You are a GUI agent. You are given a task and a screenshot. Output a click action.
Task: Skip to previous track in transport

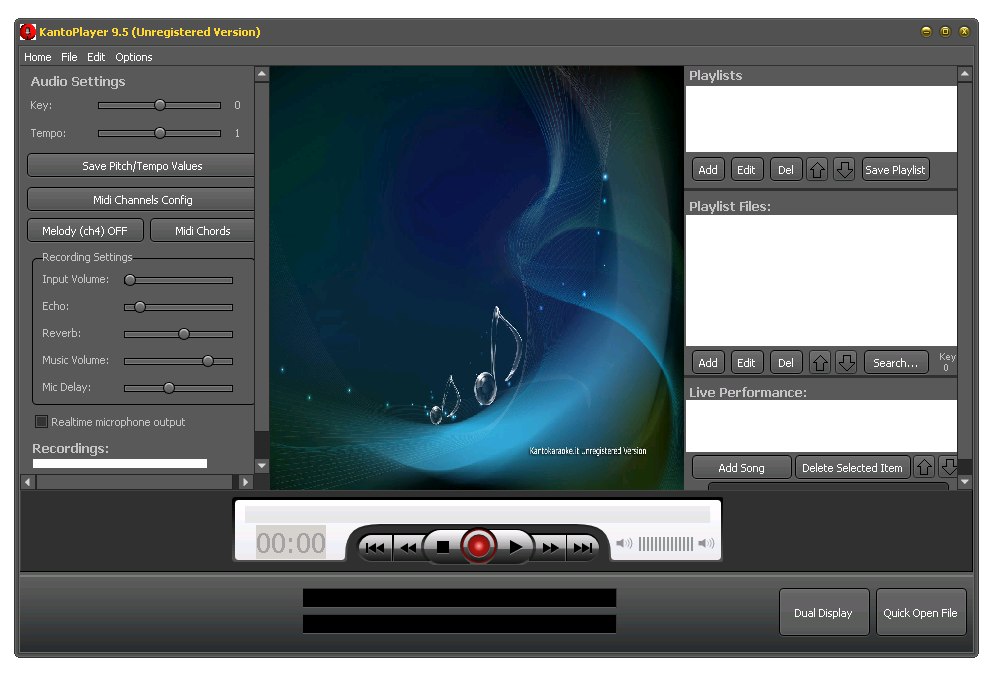375,548
